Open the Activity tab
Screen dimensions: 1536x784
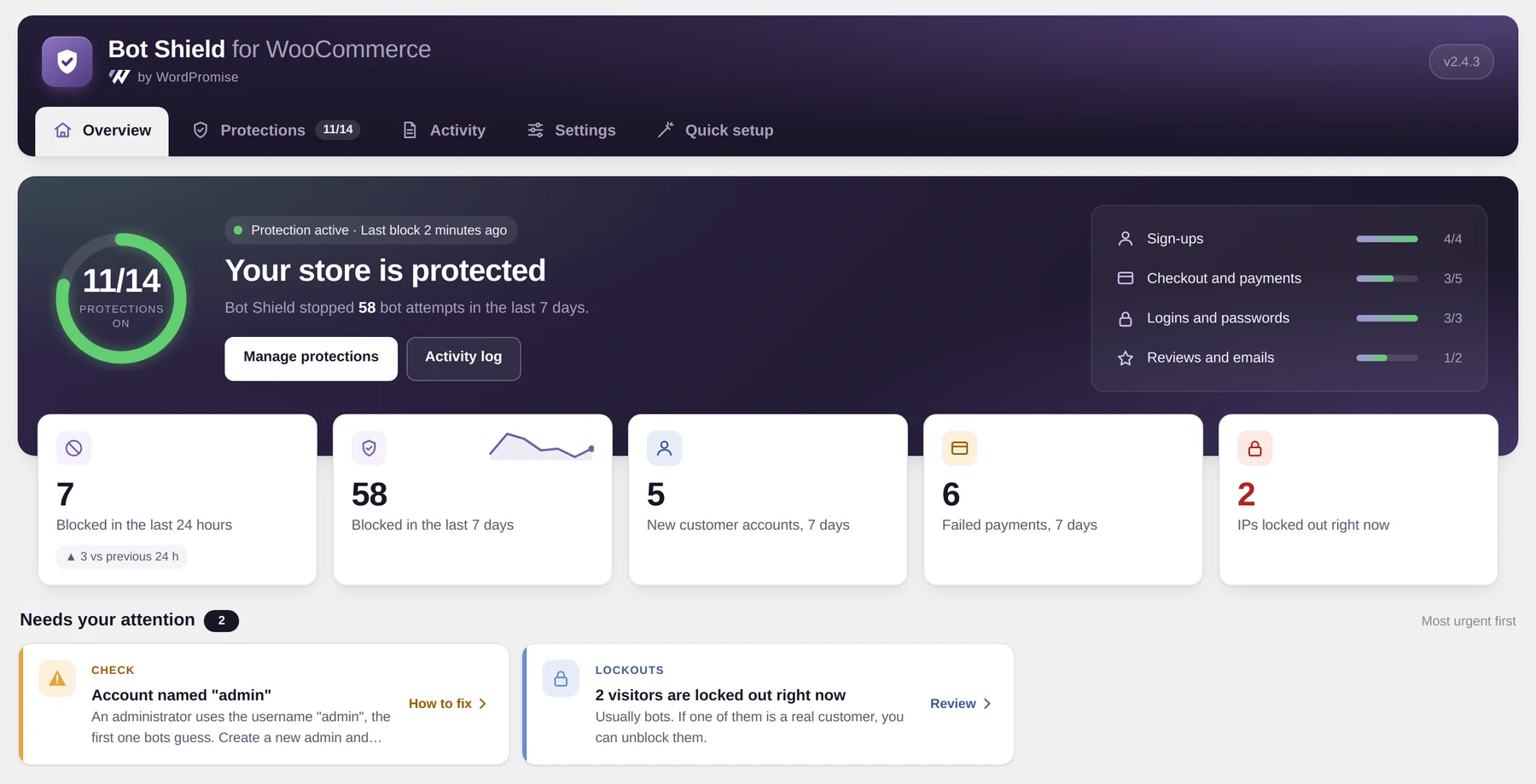[x=444, y=131]
